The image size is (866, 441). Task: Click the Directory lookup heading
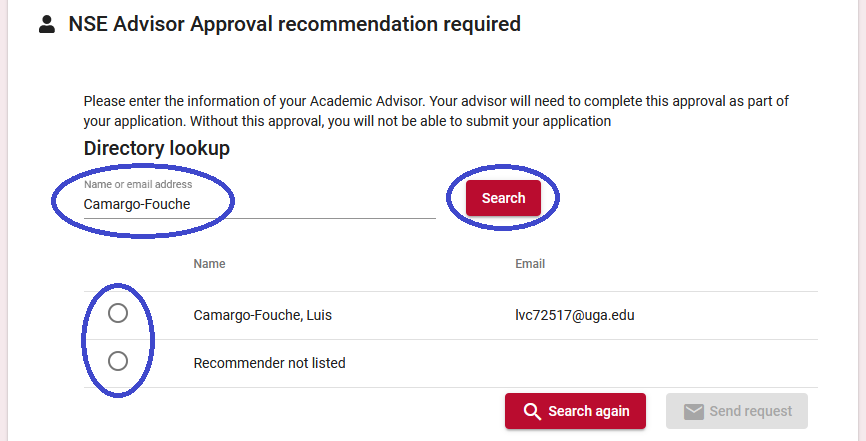(x=156, y=149)
